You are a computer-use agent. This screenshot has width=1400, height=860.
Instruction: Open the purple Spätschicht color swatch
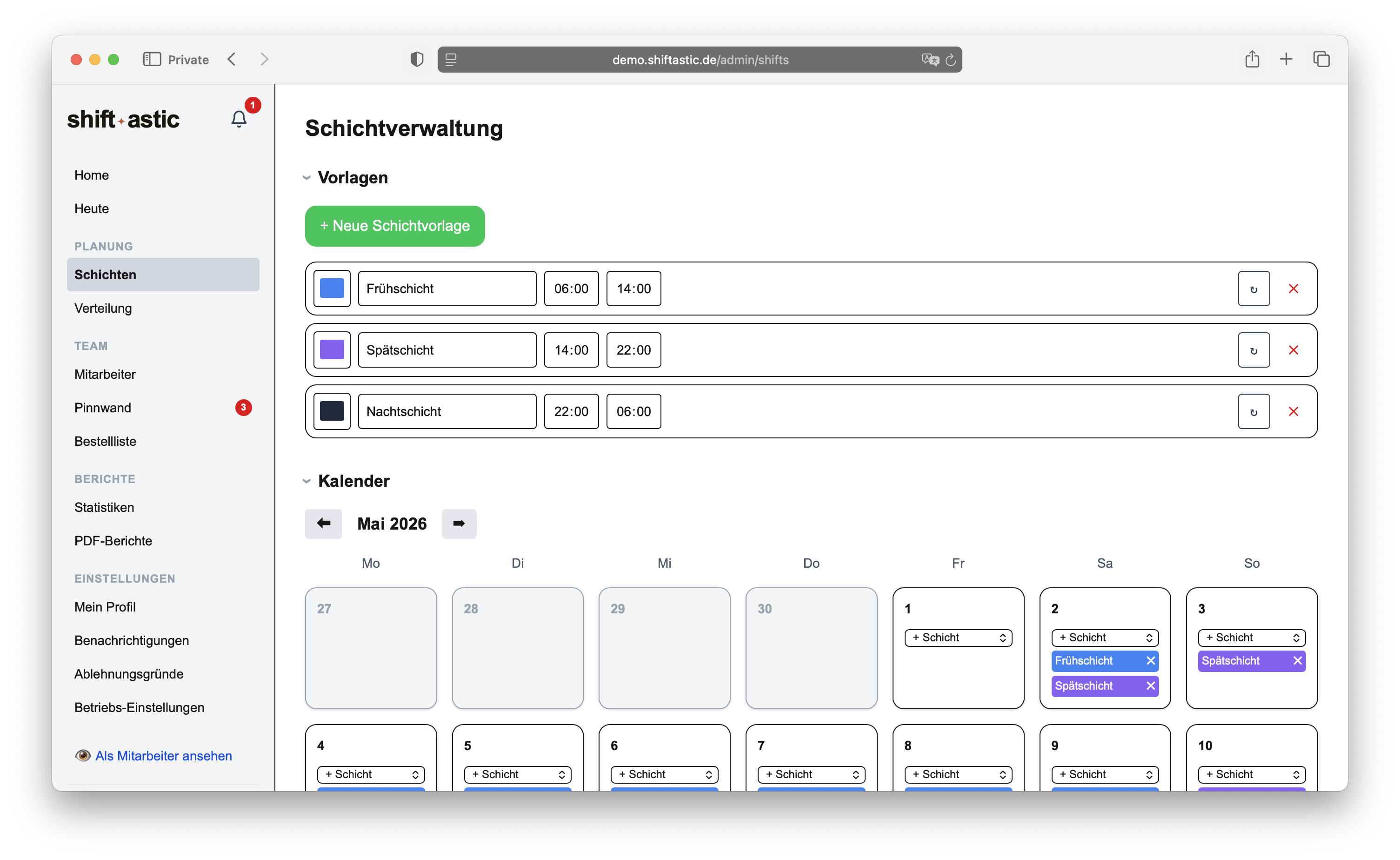[x=331, y=350]
